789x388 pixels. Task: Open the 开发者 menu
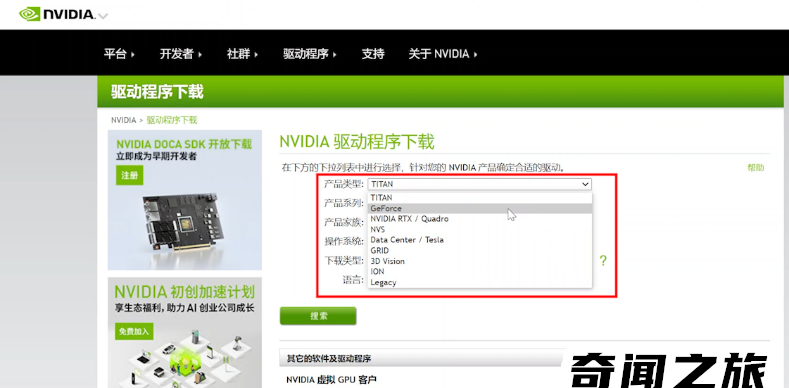[x=181, y=54]
